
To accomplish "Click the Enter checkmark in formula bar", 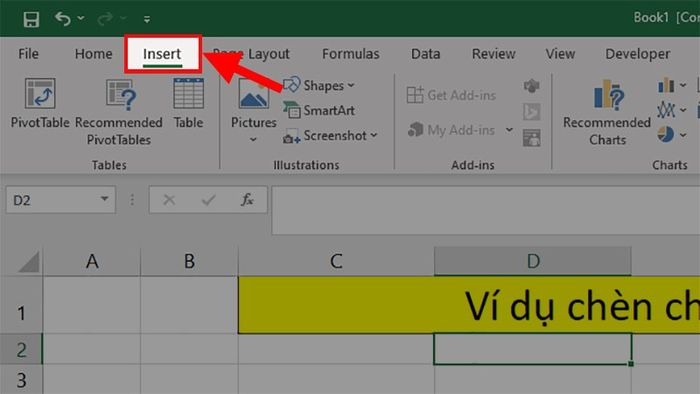I will (208, 199).
